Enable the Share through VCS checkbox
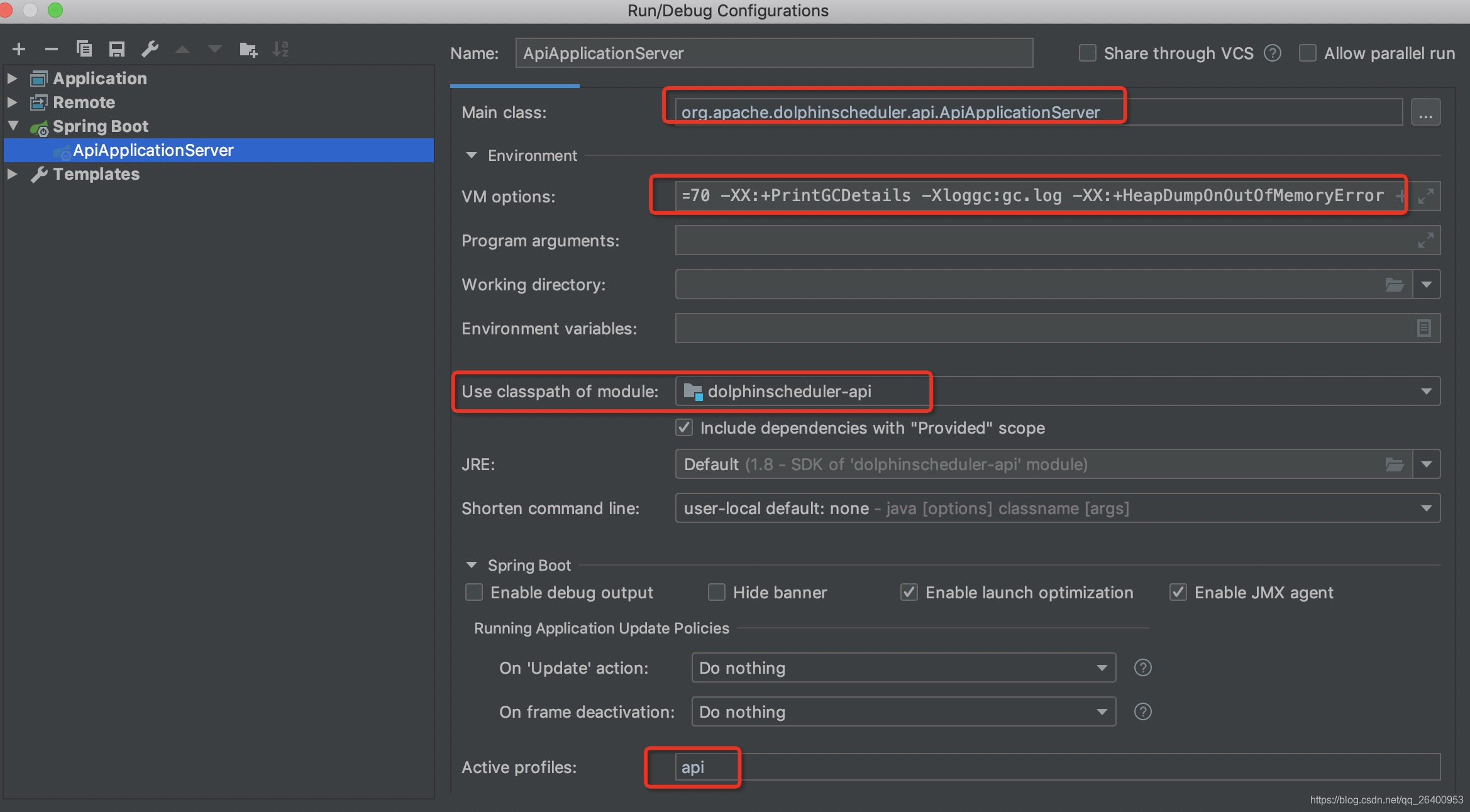This screenshot has height=812, width=1470. pyautogui.click(x=1087, y=53)
